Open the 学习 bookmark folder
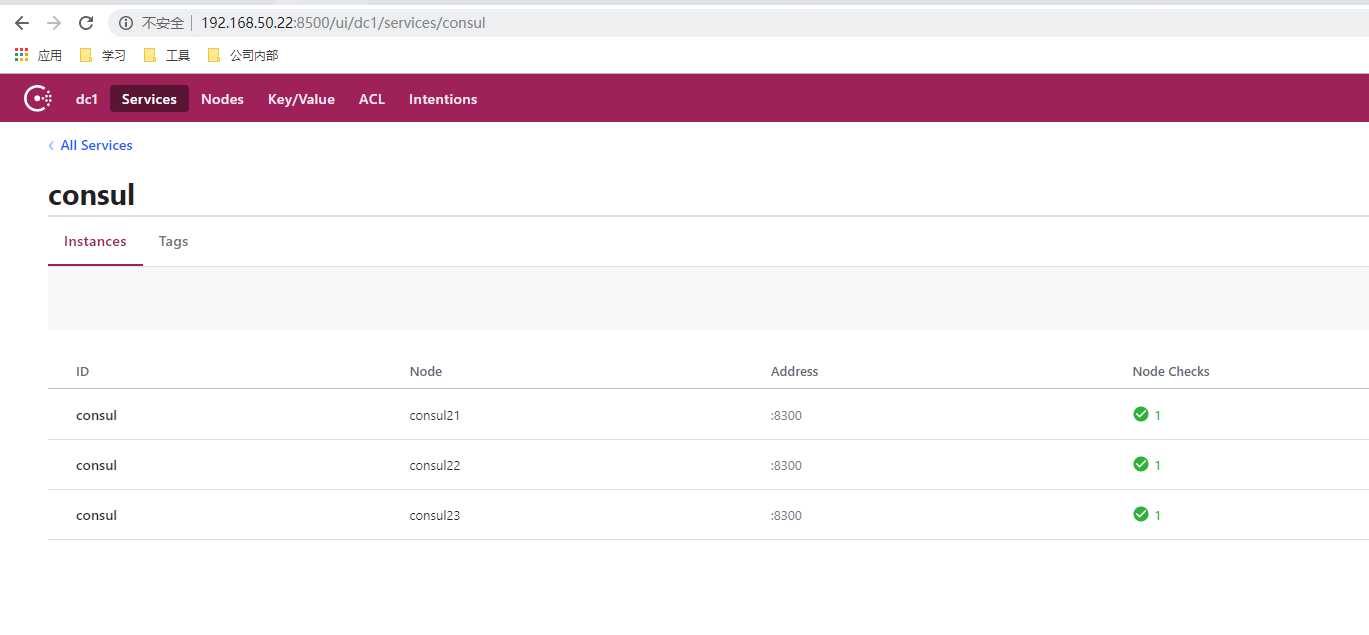The image size is (1369, 635). (x=102, y=55)
